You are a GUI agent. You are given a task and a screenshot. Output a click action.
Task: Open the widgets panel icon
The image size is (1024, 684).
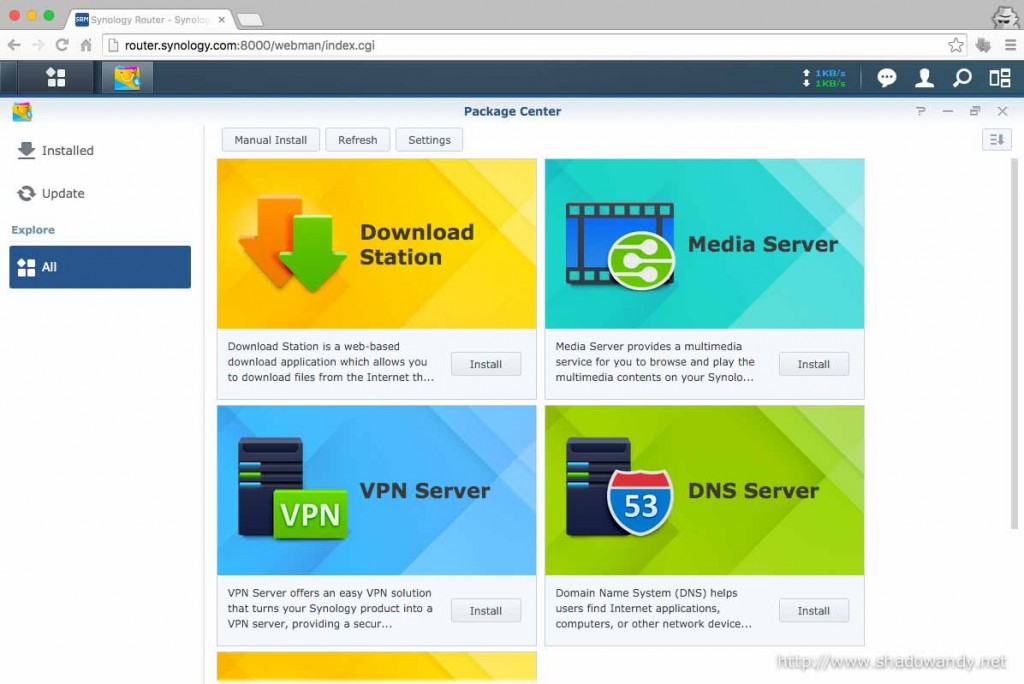pyautogui.click(x=999, y=78)
